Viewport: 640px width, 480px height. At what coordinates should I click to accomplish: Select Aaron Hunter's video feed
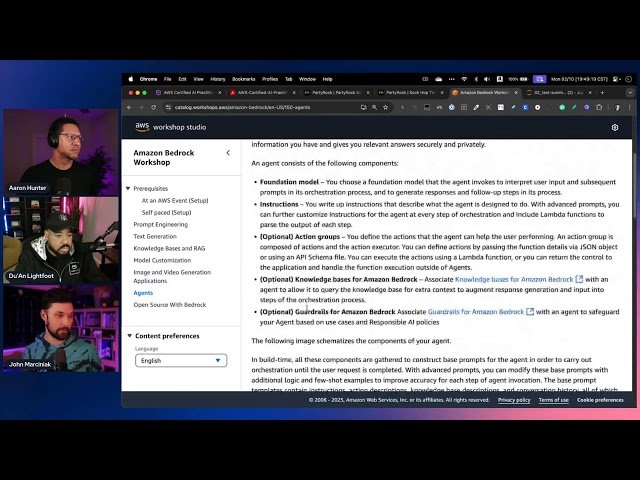(61, 152)
